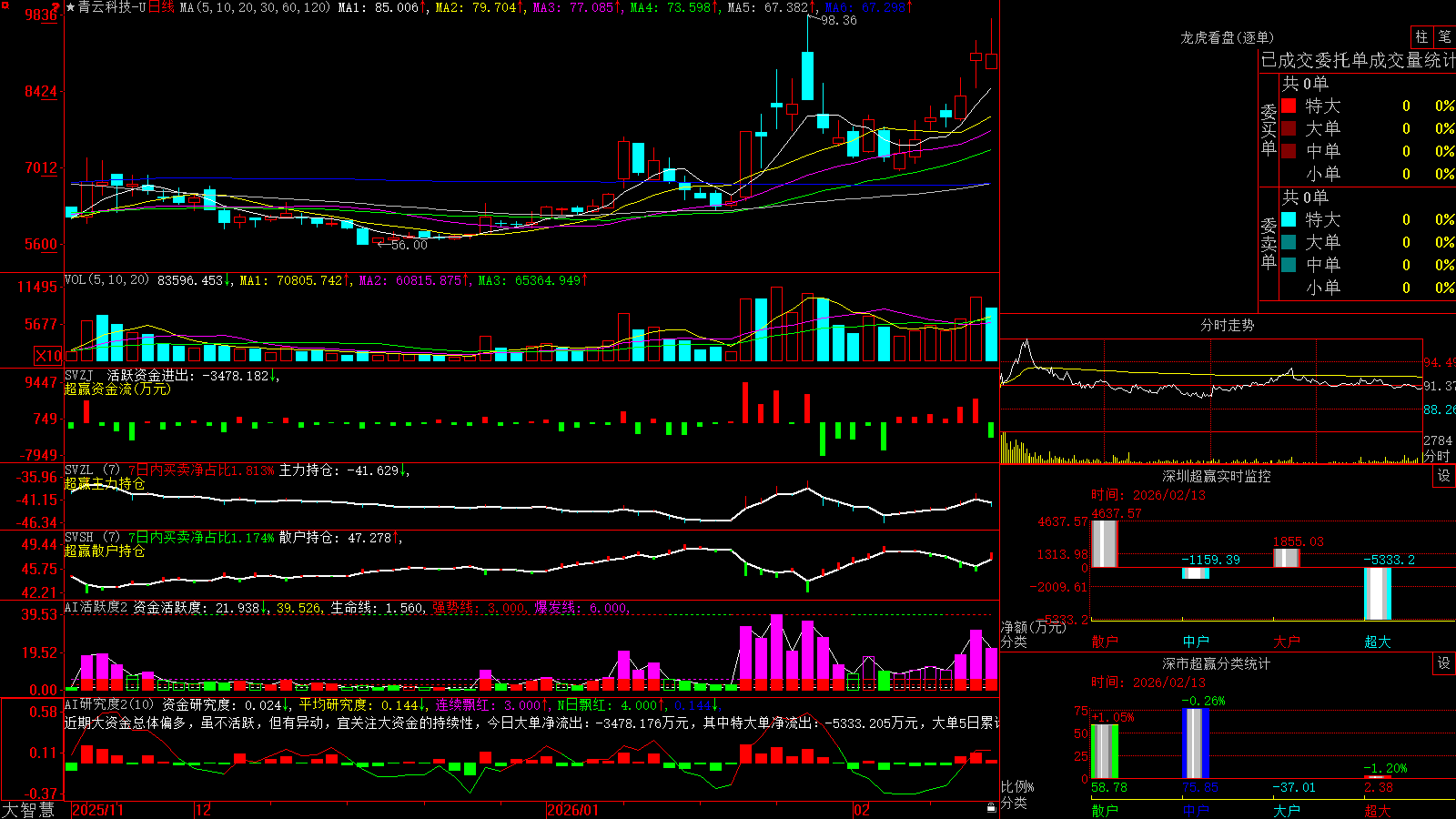Image resolution: width=1456 pixels, height=819 pixels.
Task: Click the X10 volume scale box
Action: point(49,356)
